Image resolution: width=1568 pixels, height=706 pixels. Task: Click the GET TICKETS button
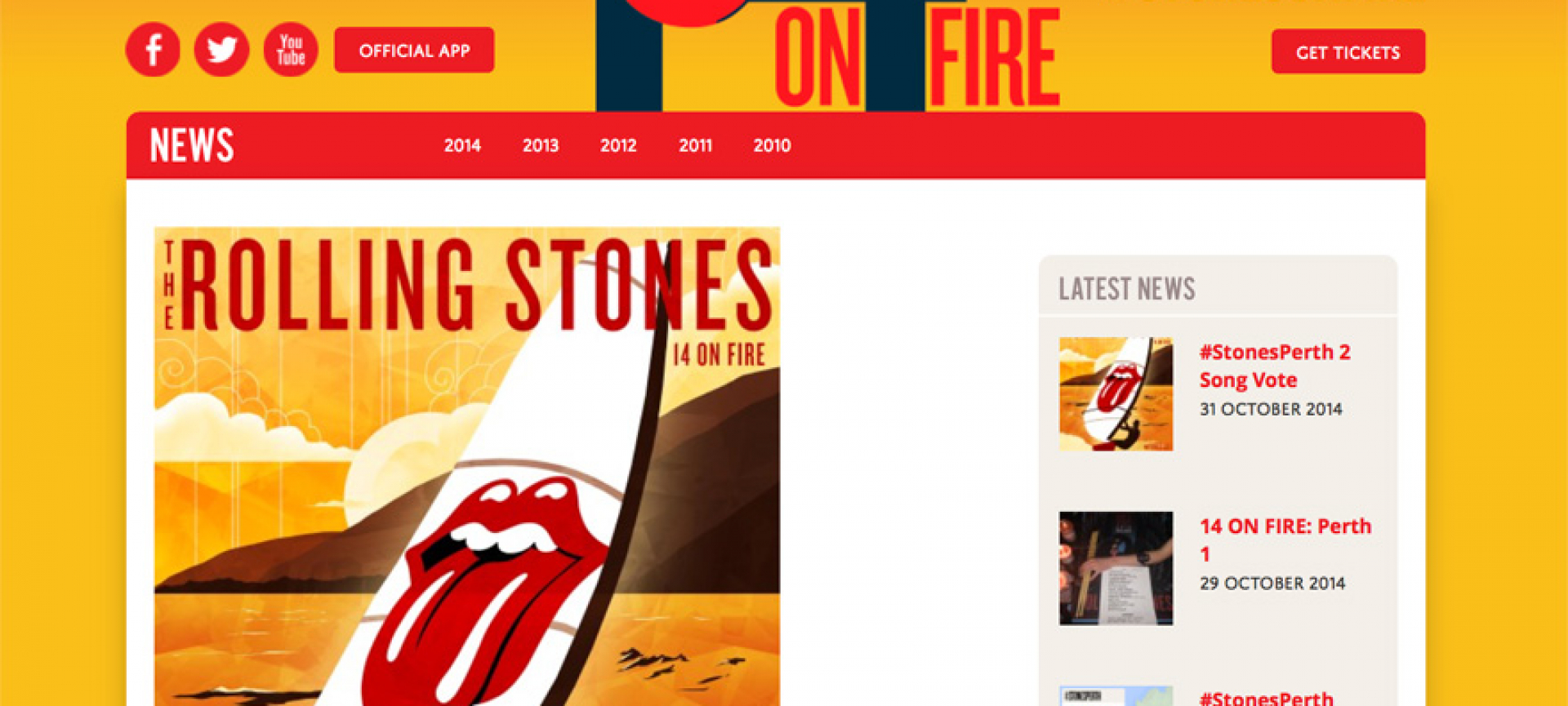(x=1348, y=52)
